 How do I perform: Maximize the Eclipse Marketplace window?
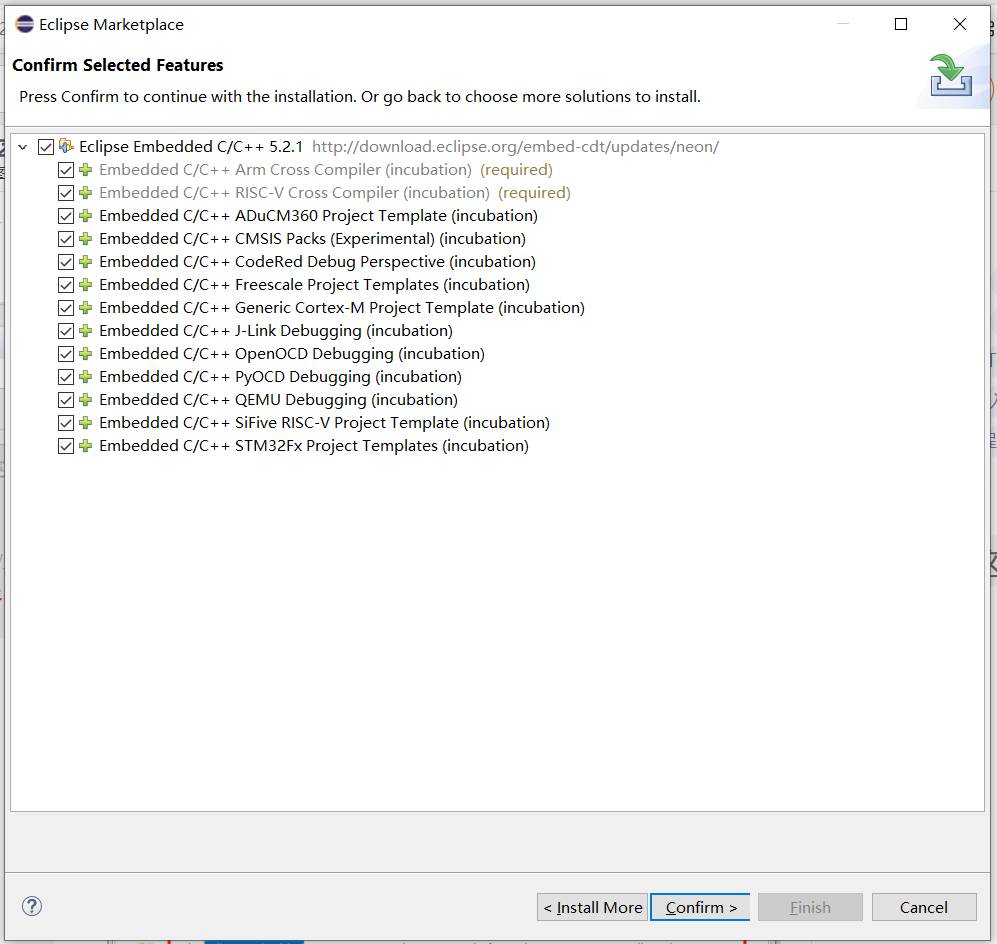coord(901,24)
